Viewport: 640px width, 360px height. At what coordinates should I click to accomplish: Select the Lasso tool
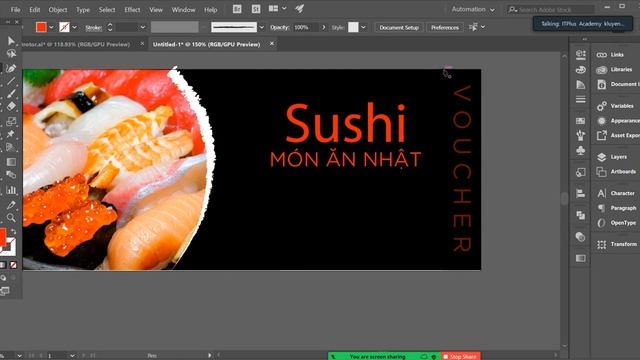(11, 53)
